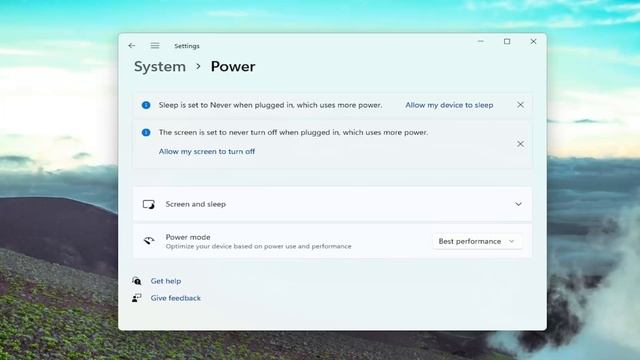Viewport: 640px width, 360px height.
Task: Open the Give feedback link
Action: pos(176,298)
